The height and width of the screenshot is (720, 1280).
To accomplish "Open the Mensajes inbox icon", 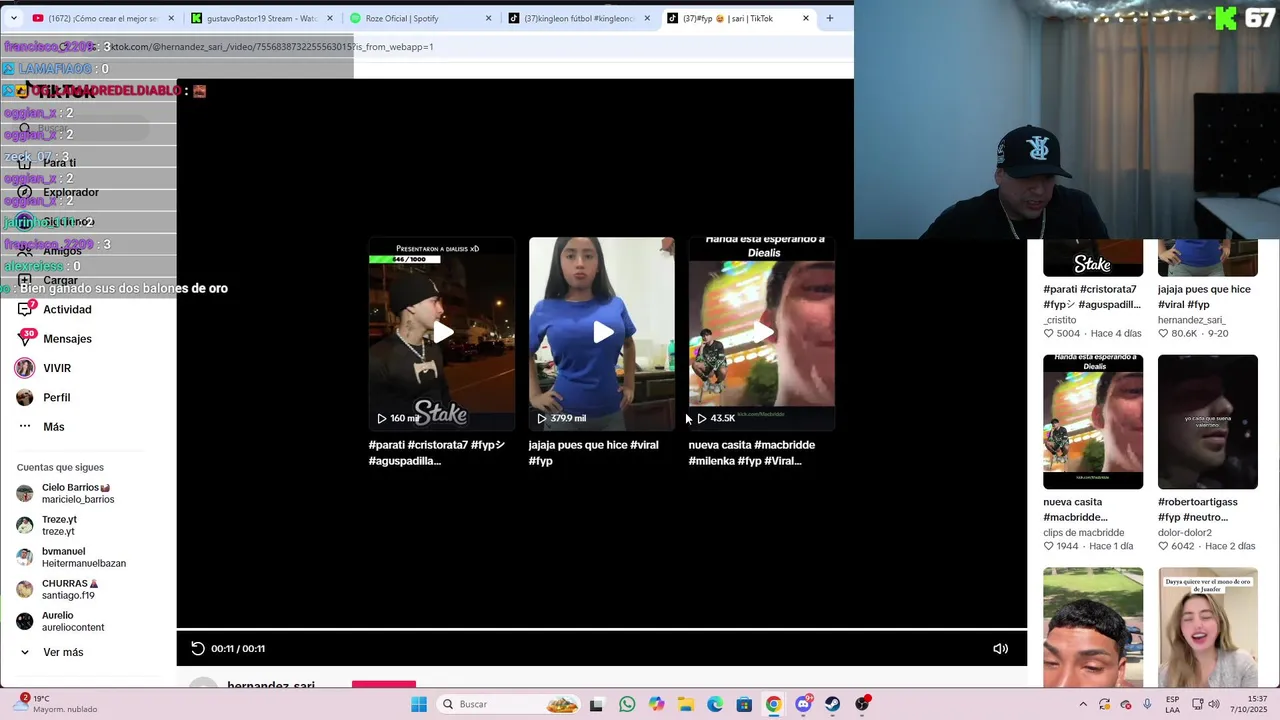I will point(25,338).
